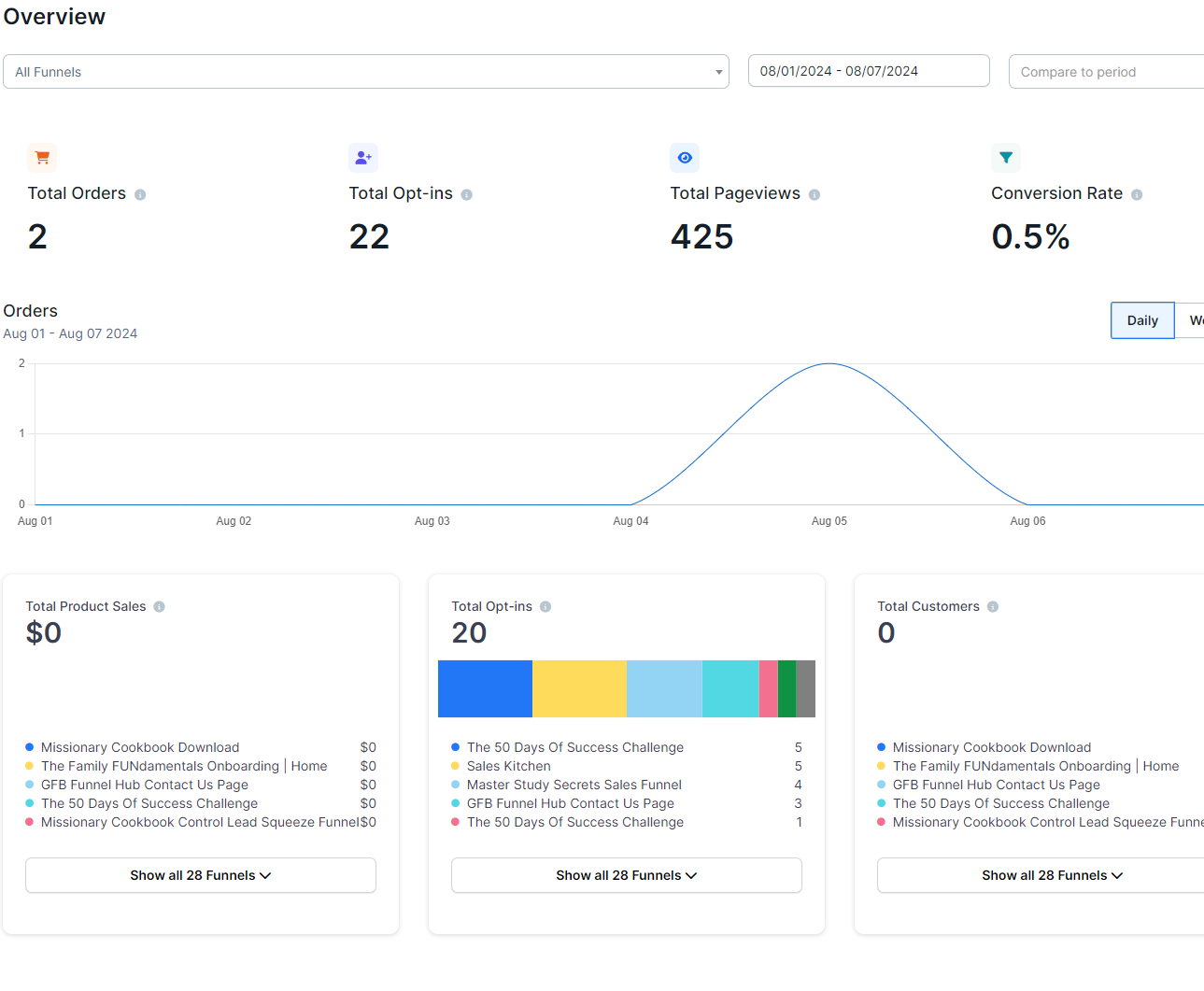1204x991 pixels.
Task: Click the yellow segment of opt-ins bar
Action: click(579, 688)
